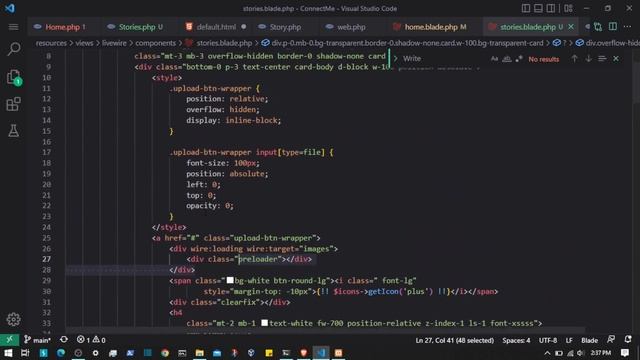Open editor More Actions ellipsis
This screenshot has width=640, height=360.
coord(627,27)
